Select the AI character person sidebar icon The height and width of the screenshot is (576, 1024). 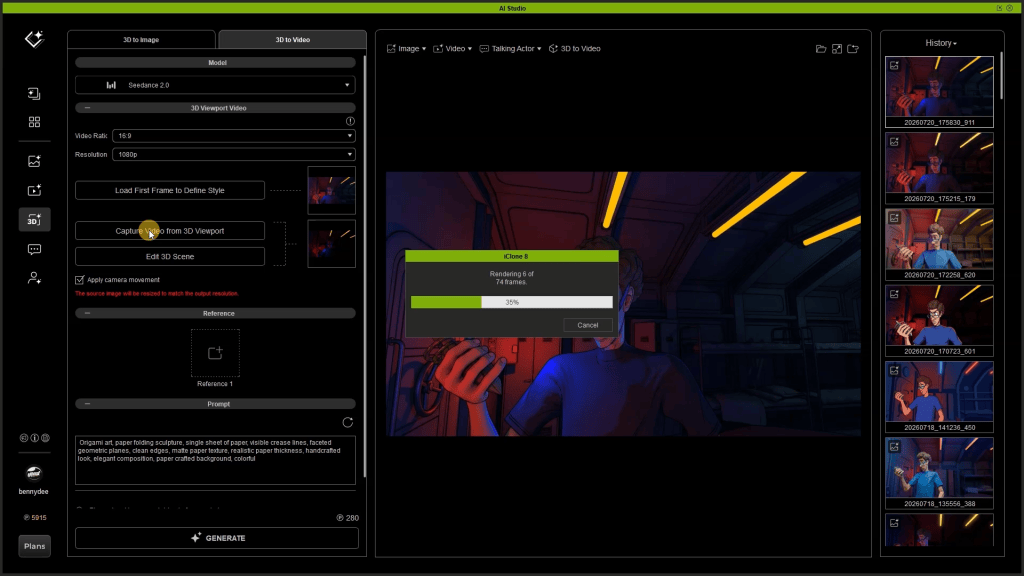coord(34,278)
